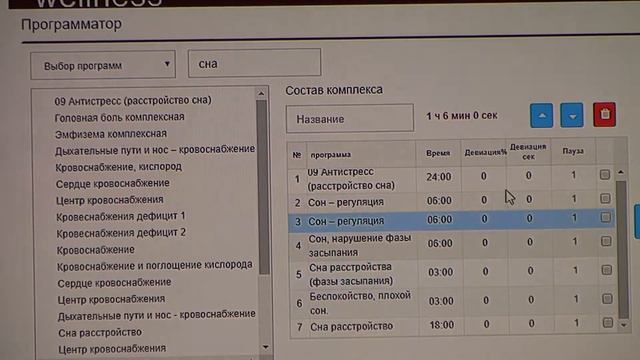Open the Выбор программ dropdown
The image size is (640, 360).
[x=103, y=65]
